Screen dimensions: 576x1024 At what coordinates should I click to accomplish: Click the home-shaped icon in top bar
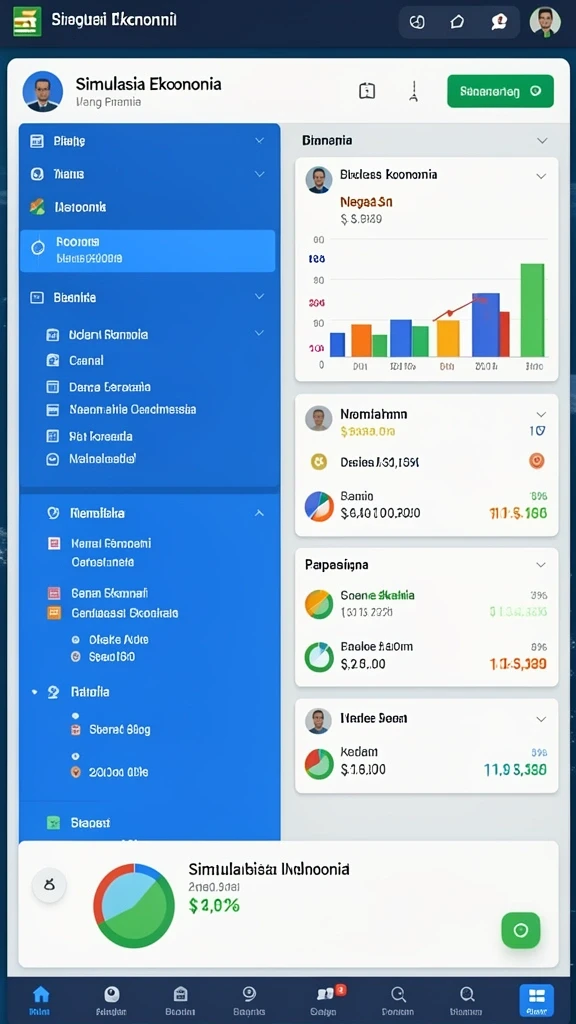click(x=457, y=22)
